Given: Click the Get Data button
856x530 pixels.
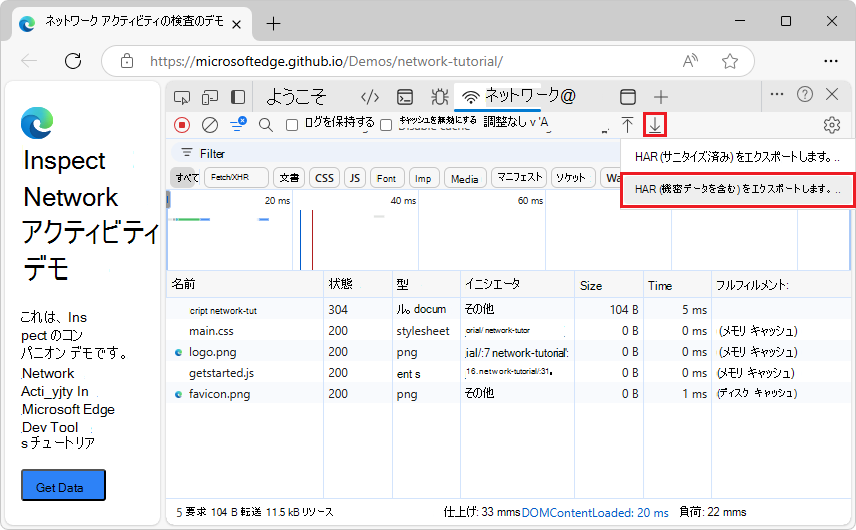Looking at the screenshot, I should pyautogui.click(x=63, y=485).
